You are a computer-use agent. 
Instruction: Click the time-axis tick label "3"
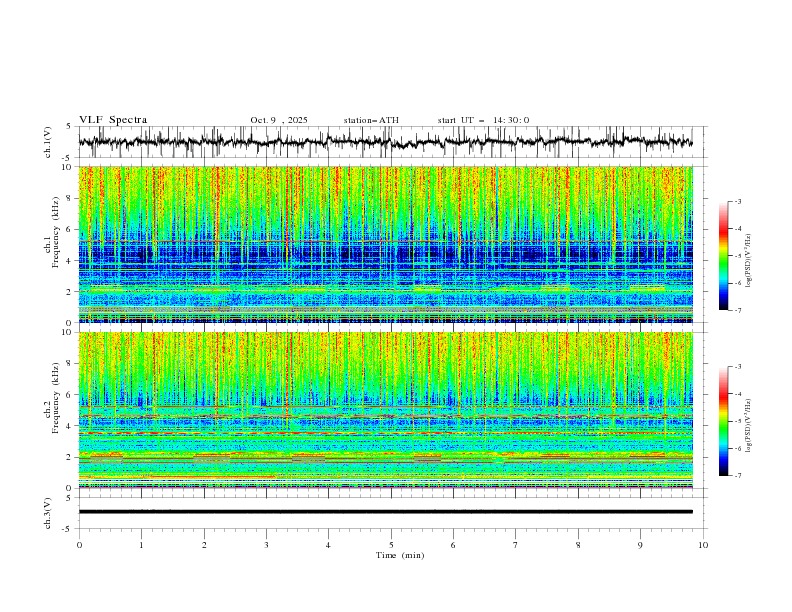pos(266,545)
